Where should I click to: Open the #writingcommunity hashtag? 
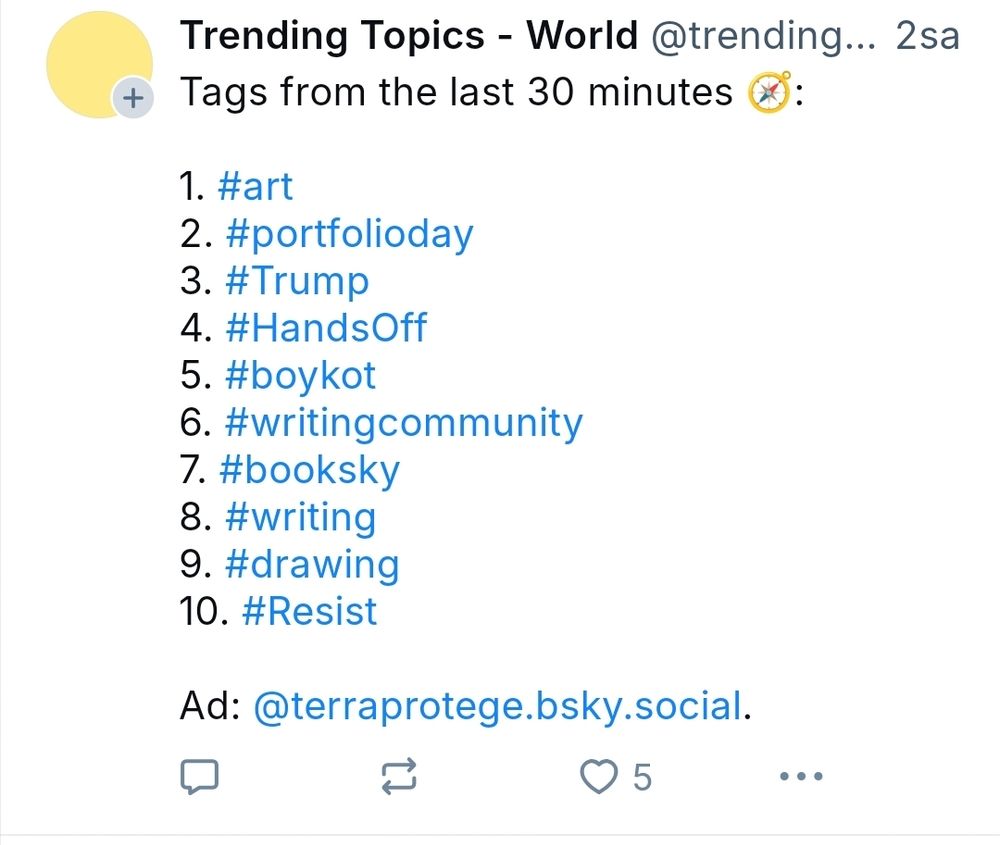click(404, 423)
